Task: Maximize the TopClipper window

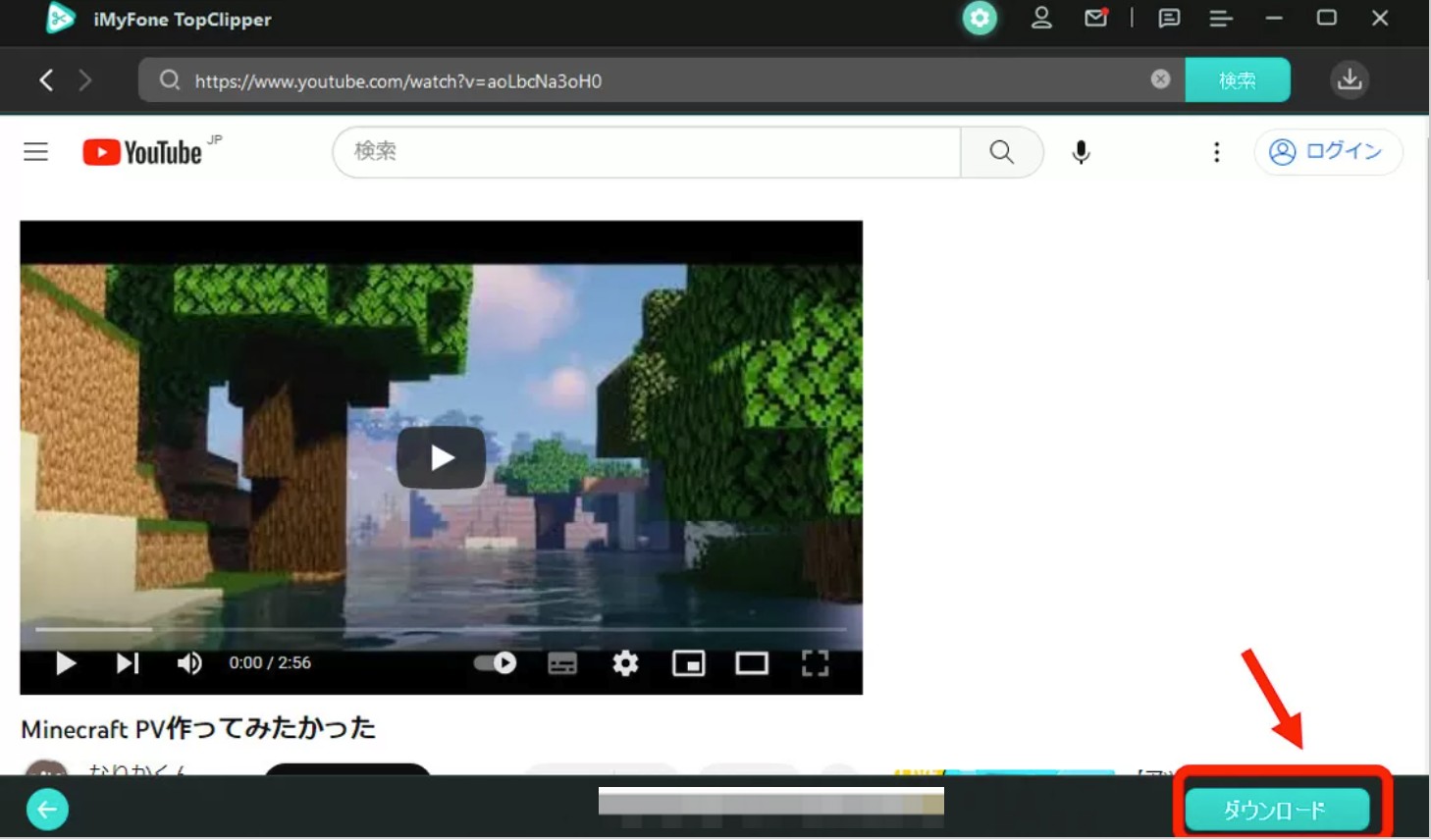Action: pos(1327,18)
